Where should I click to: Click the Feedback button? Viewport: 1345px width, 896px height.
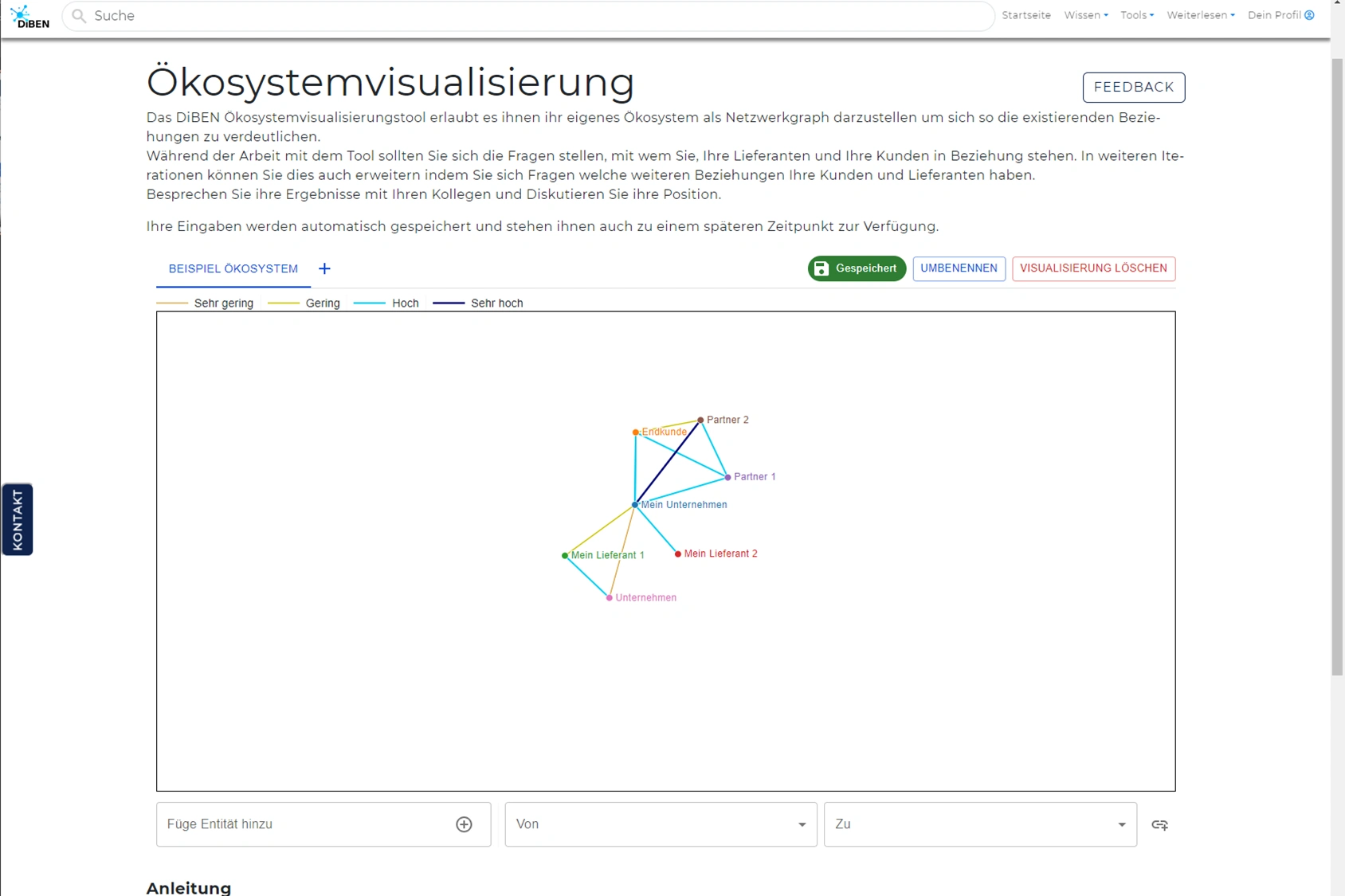(x=1133, y=88)
